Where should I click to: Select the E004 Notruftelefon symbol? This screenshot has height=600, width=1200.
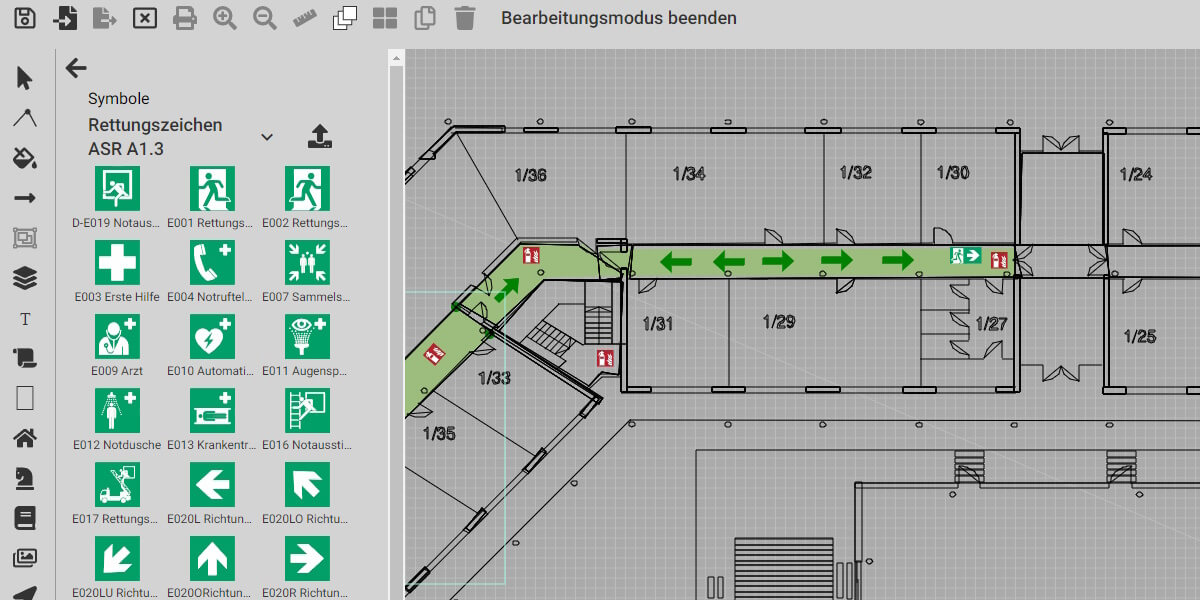pyautogui.click(x=212, y=263)
